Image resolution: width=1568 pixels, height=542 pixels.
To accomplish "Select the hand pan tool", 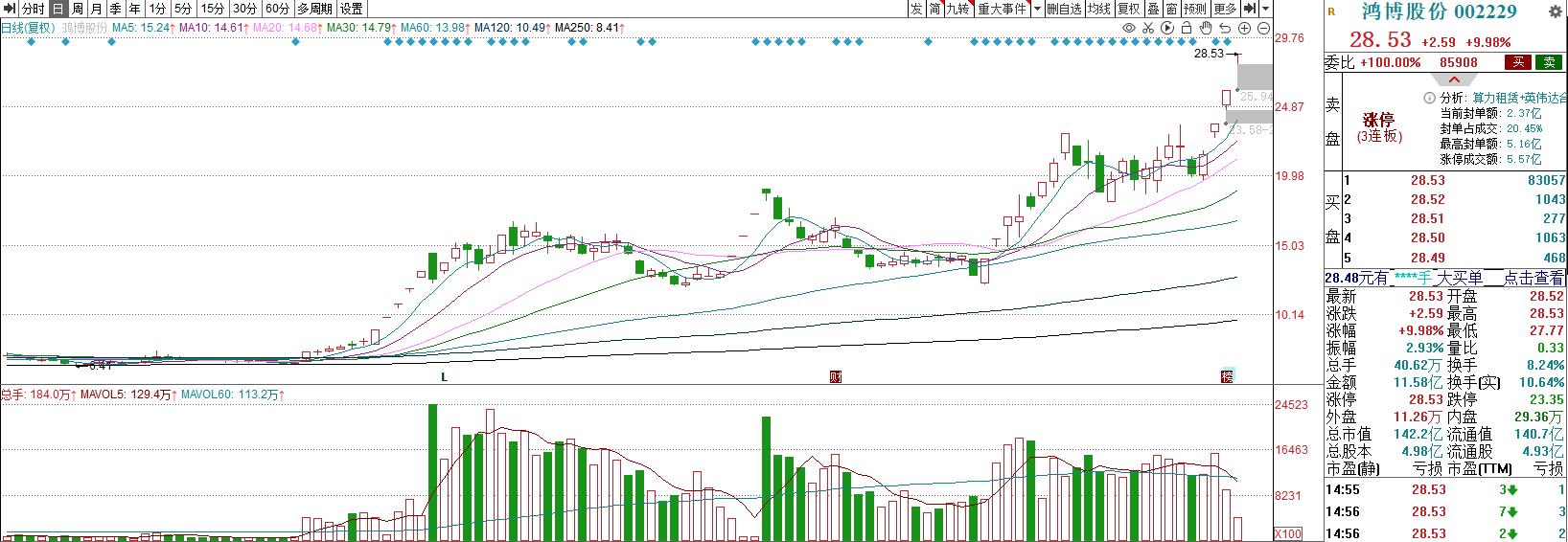I will 1206,28.
